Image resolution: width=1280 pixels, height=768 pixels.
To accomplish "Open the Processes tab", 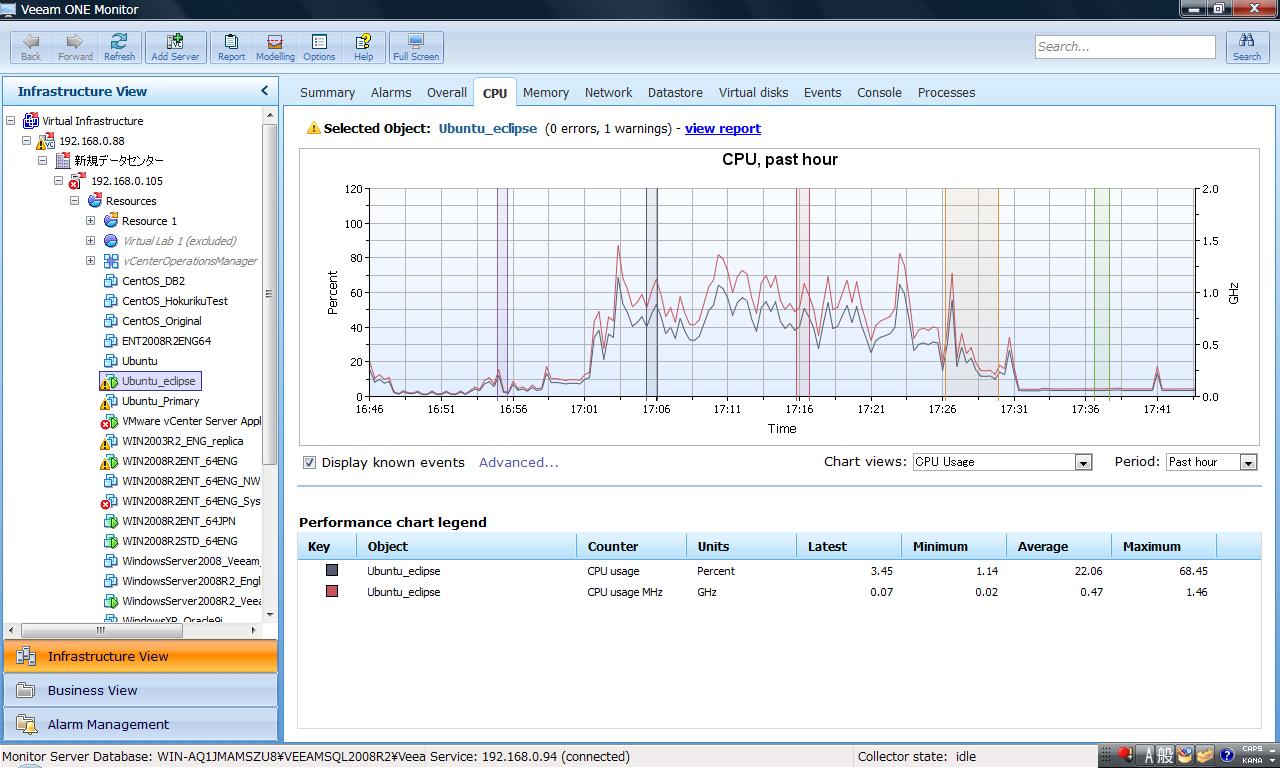I will (x=946, y=92).
